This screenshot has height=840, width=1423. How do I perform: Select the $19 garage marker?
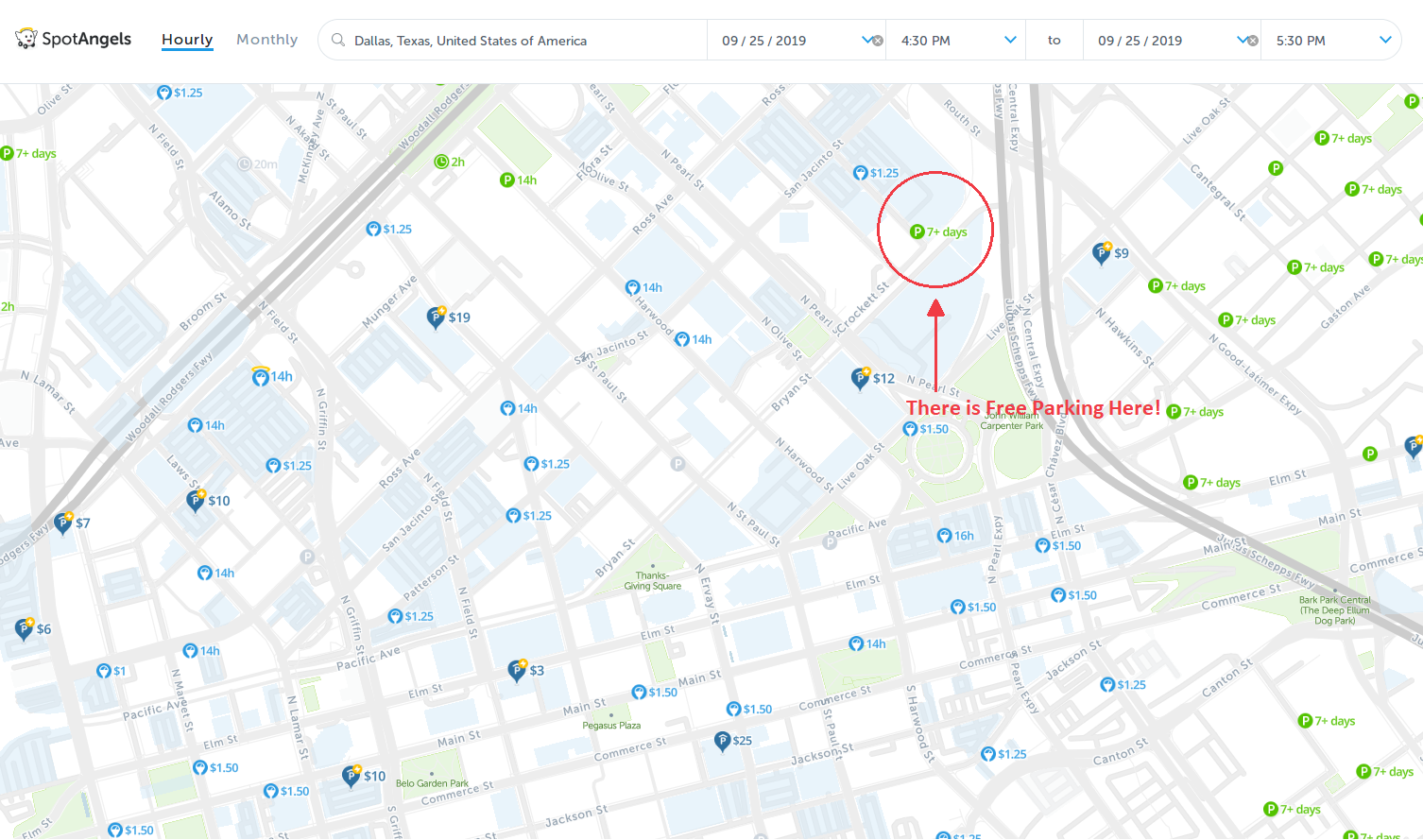[x=448, y=317]
